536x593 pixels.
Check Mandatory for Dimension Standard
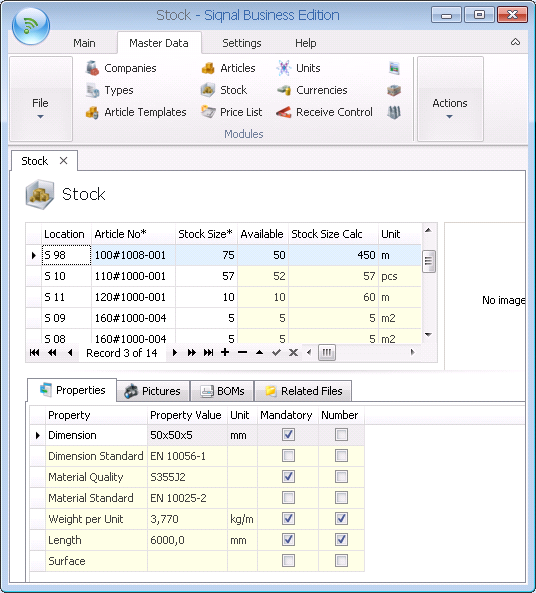(x=288, y=456)
